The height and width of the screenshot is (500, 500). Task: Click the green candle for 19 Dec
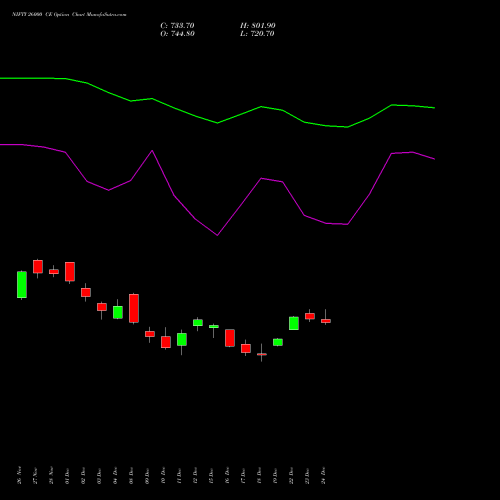point(278,342)
